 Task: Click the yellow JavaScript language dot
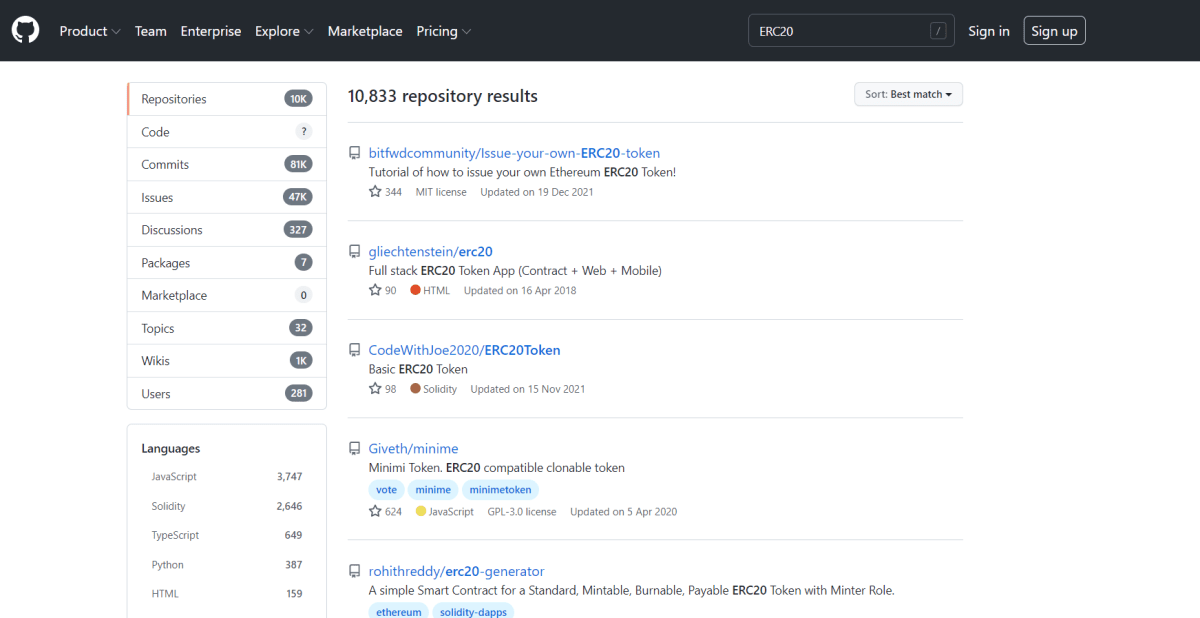tap(421, 511)
